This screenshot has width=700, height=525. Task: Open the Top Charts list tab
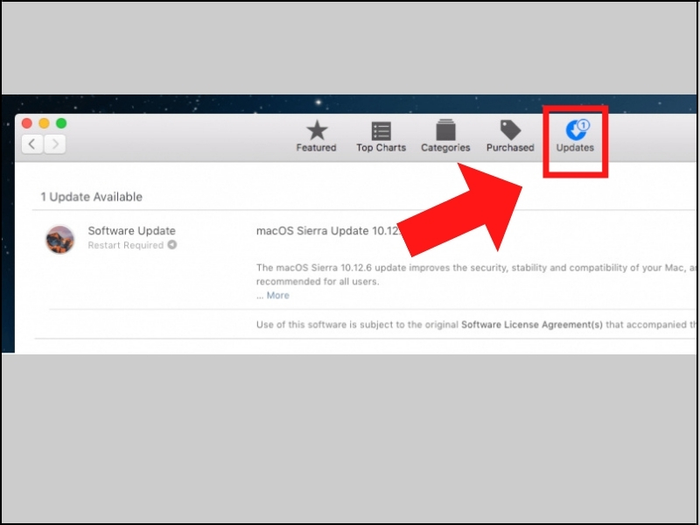381,136
